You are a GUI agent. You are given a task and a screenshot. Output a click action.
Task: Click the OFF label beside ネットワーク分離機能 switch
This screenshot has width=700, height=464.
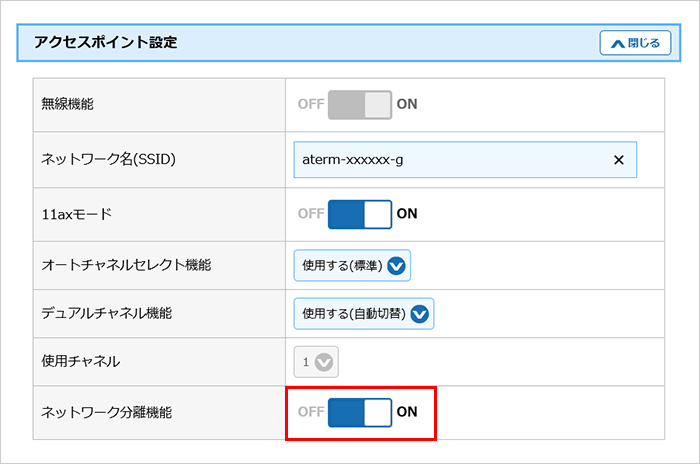310,411
